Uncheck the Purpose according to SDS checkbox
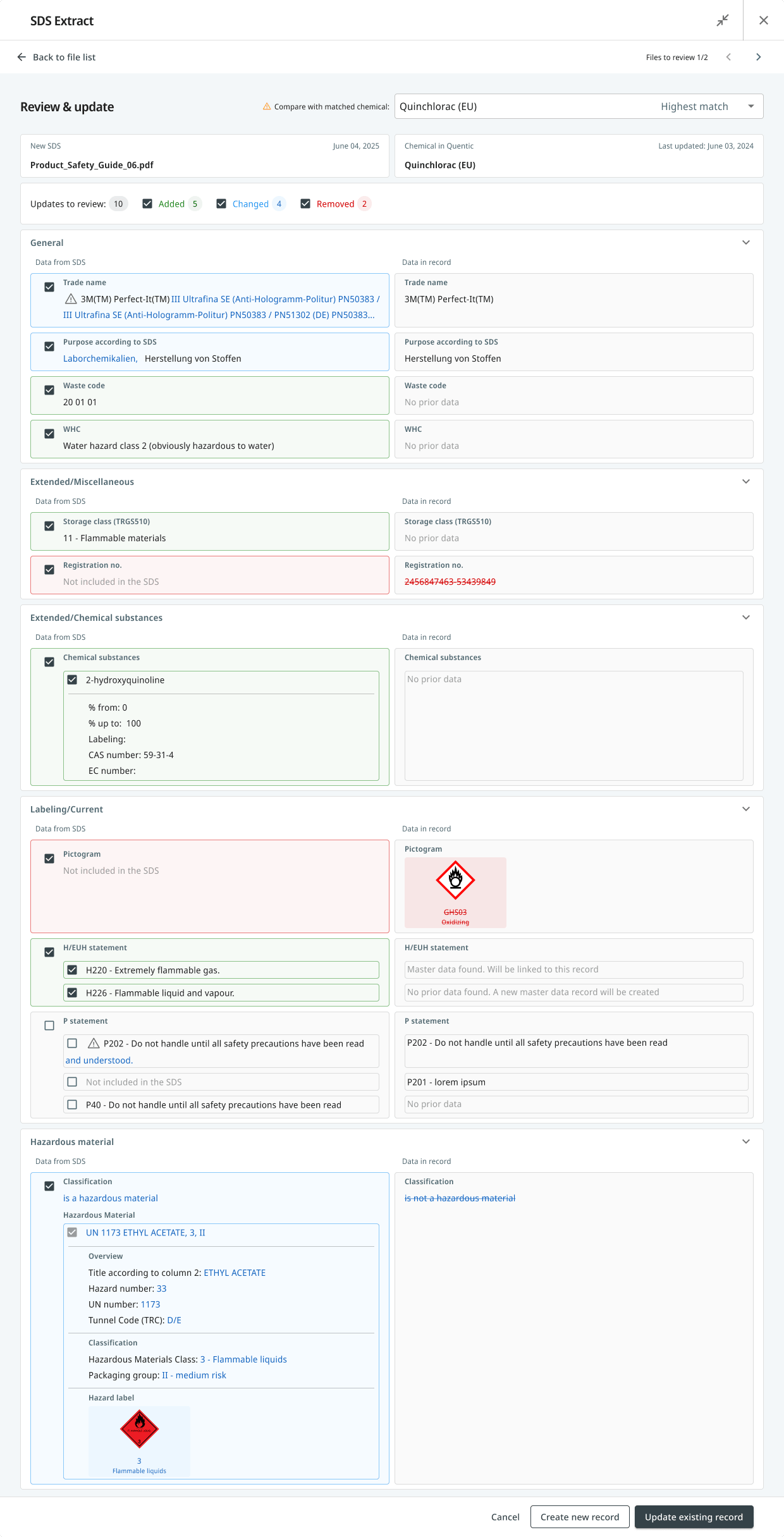The image size is (784, 1537). tap(49, 346)
